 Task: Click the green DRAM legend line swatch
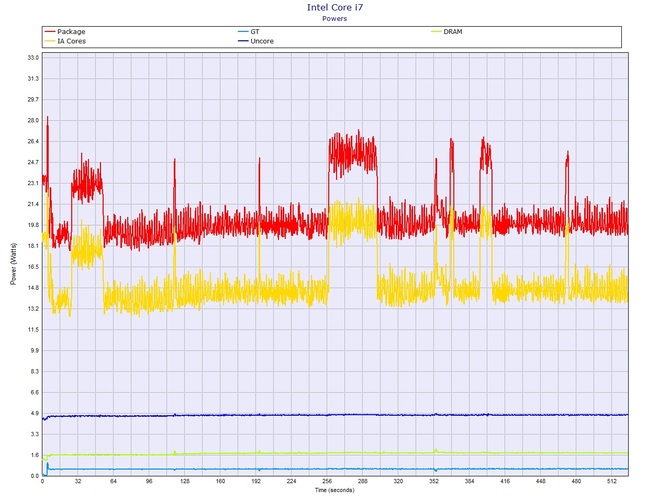436,32
